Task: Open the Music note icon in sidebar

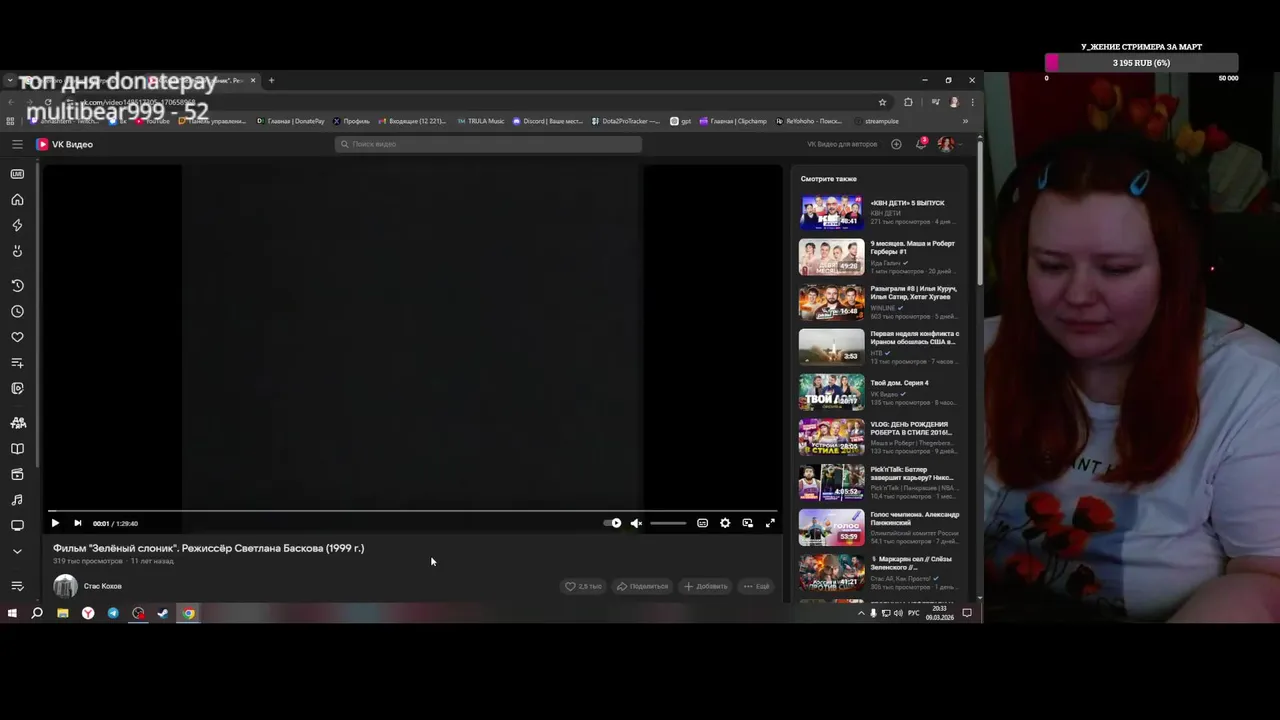Action: pyautogui.click(x=17, y=500)
